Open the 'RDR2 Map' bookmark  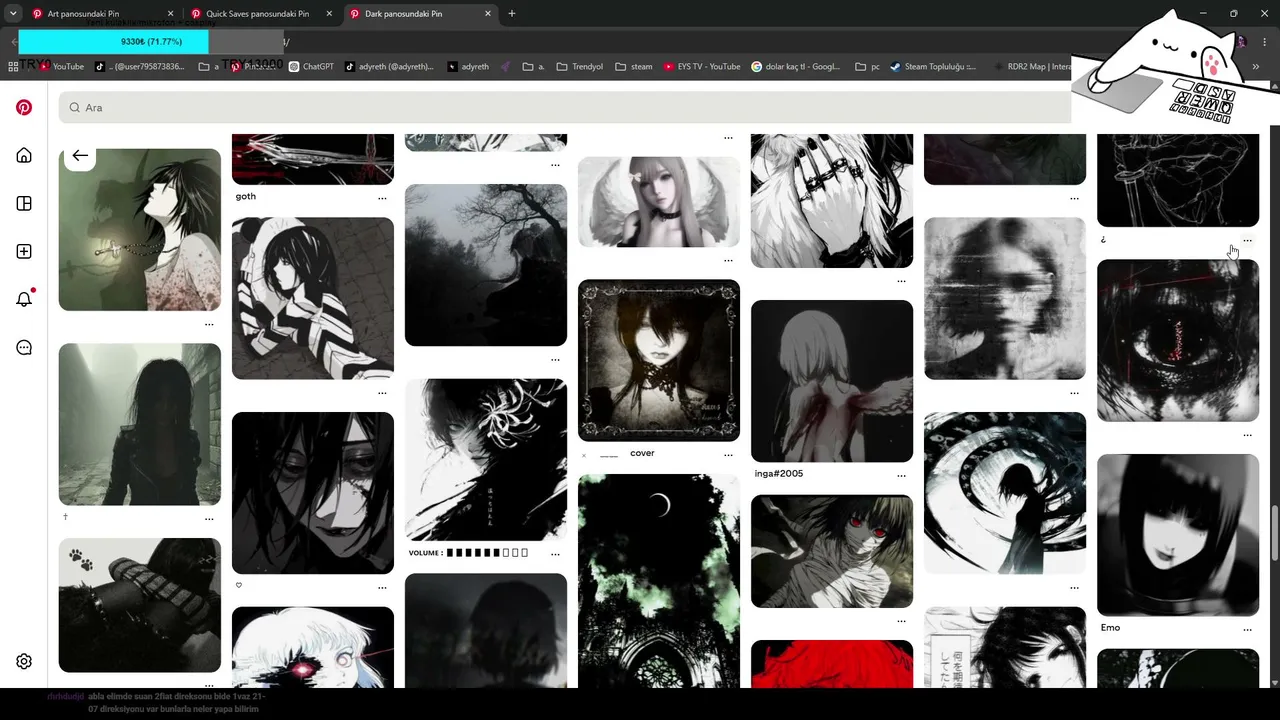pos(1031,67)
